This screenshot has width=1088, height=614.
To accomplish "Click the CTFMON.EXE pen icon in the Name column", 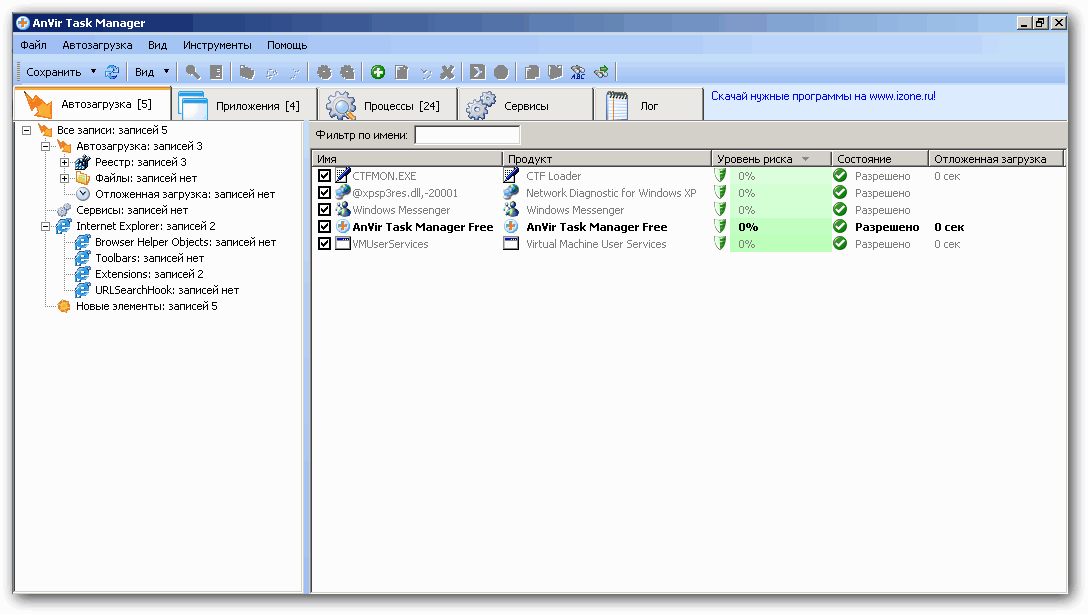I will pos(343,176).
